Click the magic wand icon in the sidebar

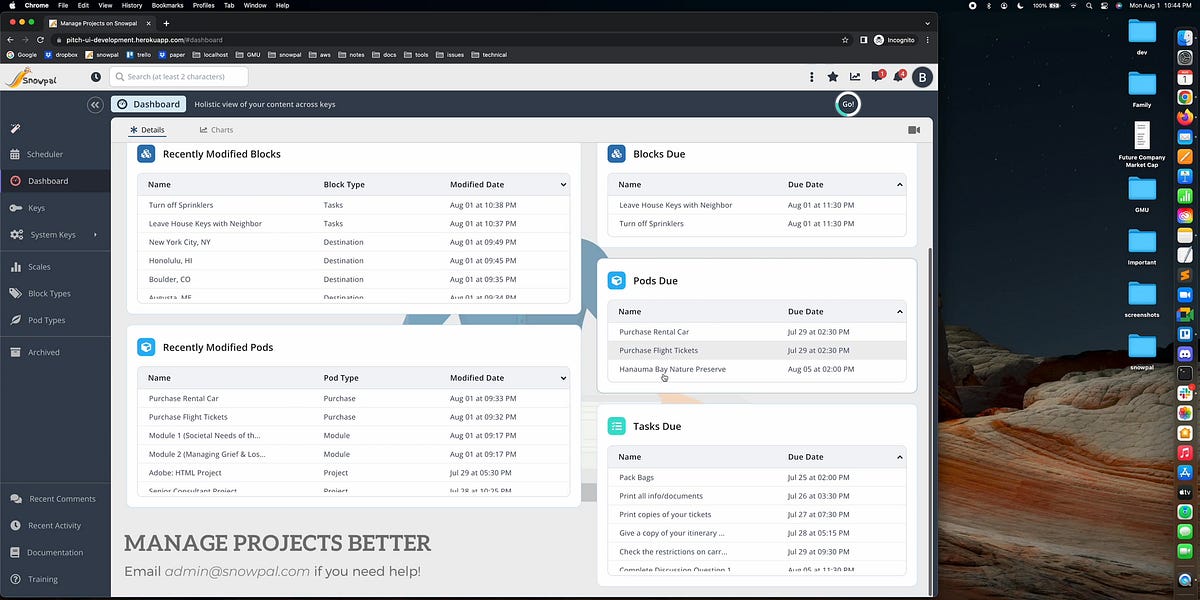[15, 128]
